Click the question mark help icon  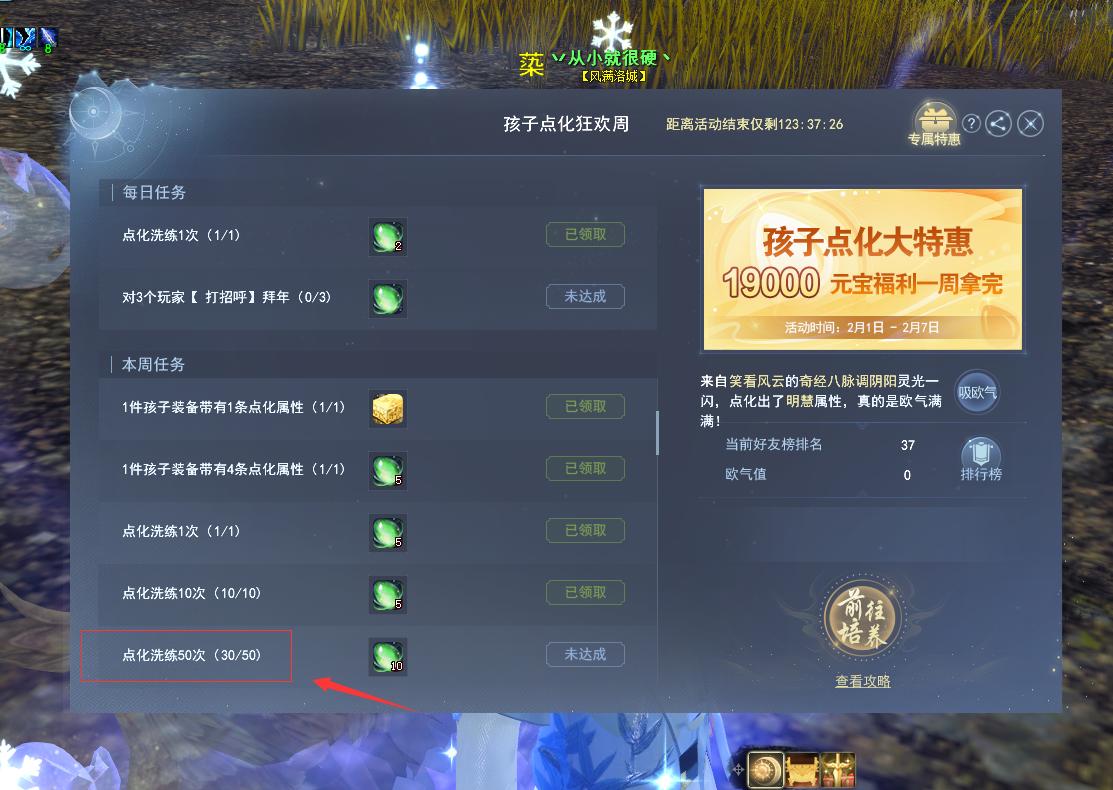click(x=971, y=124)
